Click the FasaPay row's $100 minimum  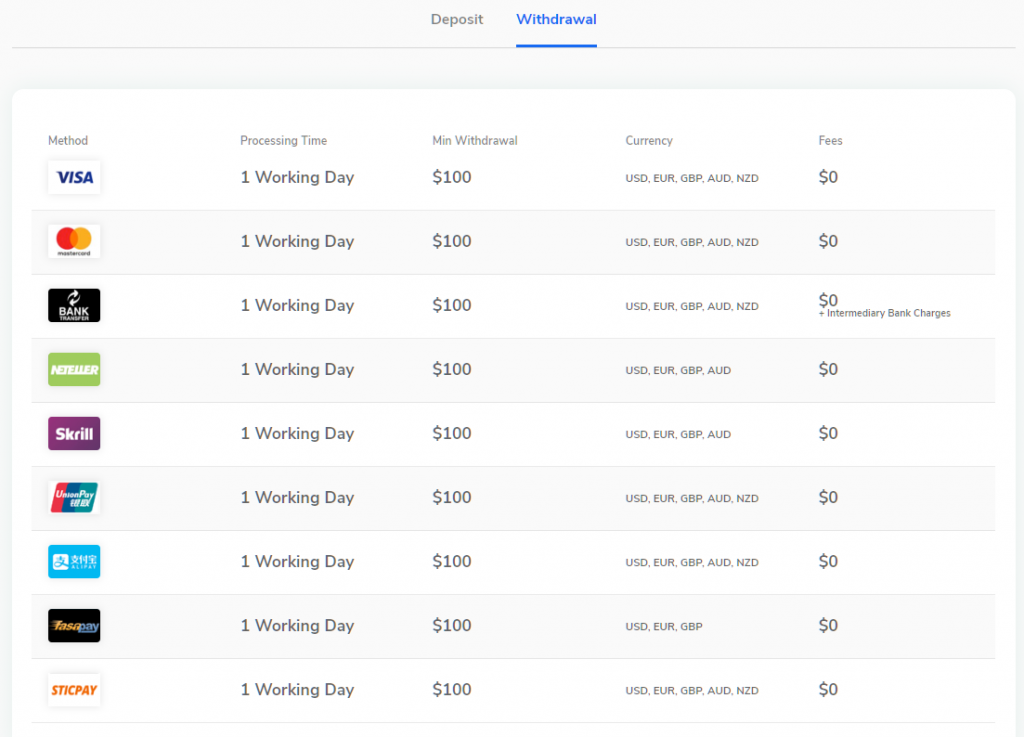point(452,625)
